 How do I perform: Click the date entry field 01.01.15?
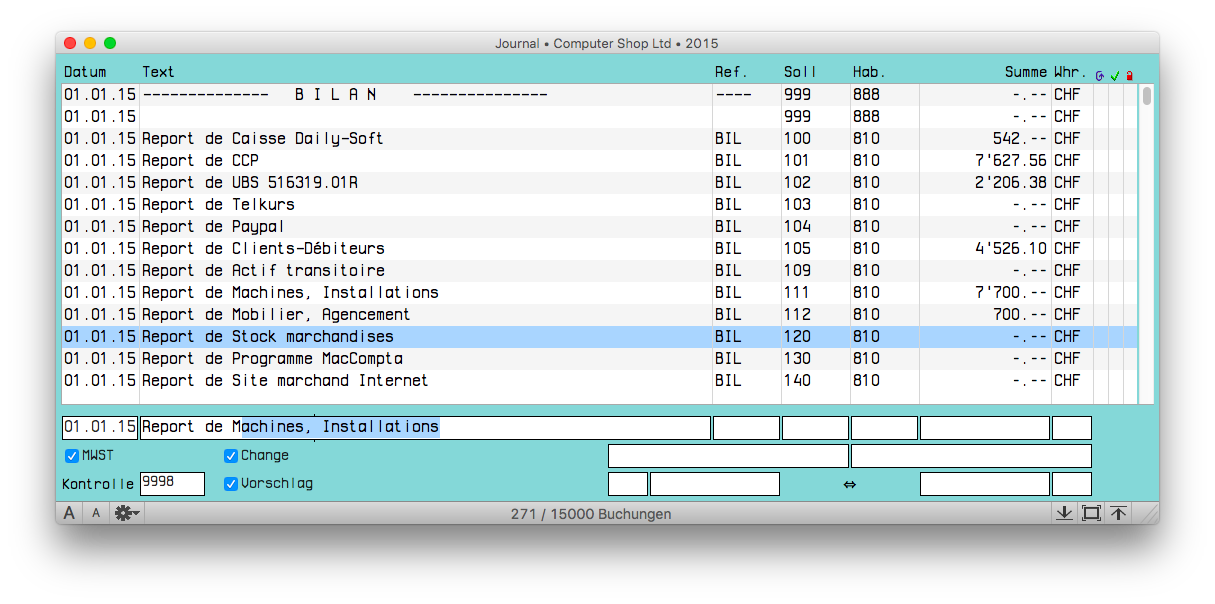(x=100, y=427)
